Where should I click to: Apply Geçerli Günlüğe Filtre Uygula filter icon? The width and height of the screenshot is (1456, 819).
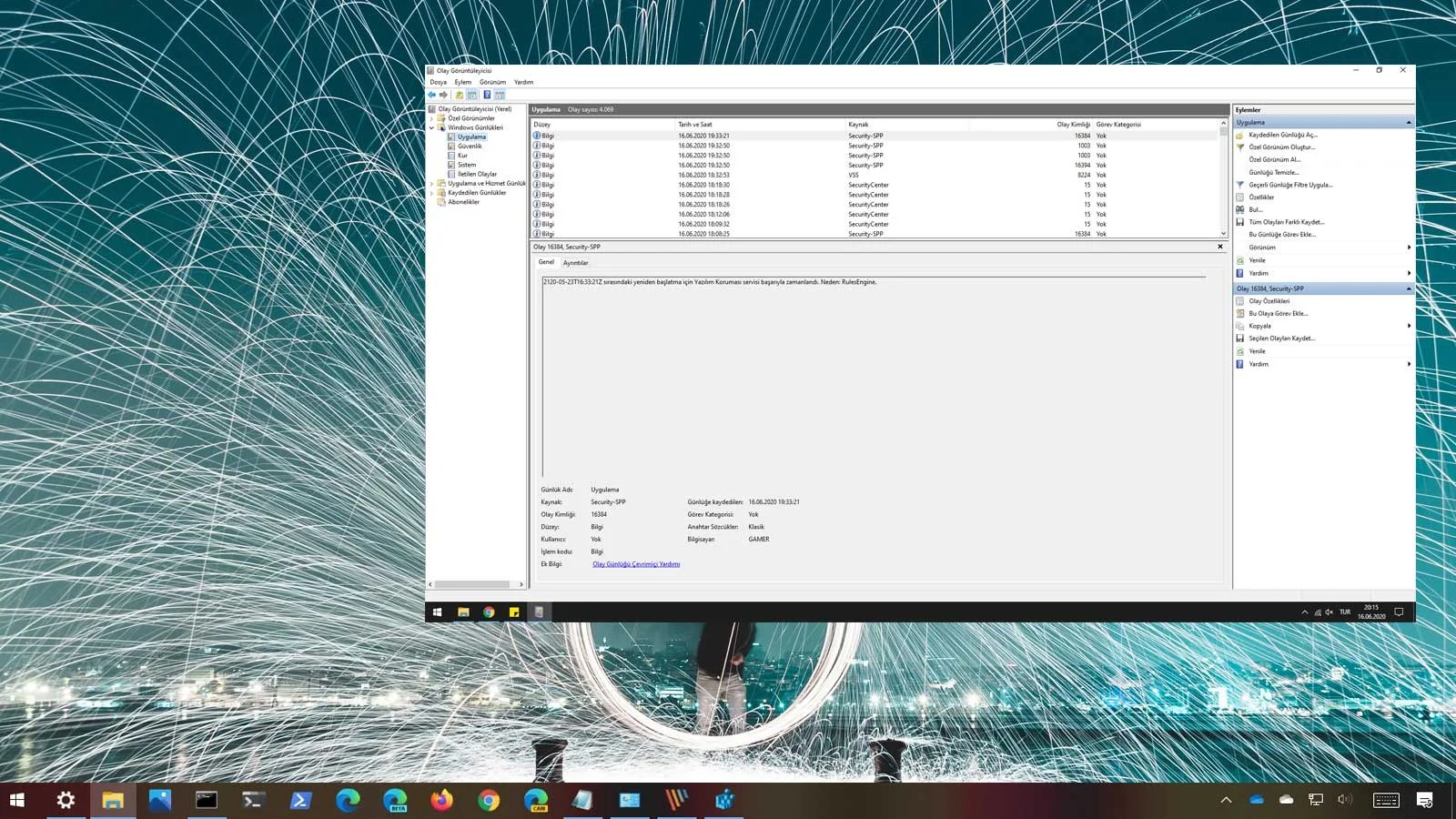pyautogui.click(x=1240, y=184)
